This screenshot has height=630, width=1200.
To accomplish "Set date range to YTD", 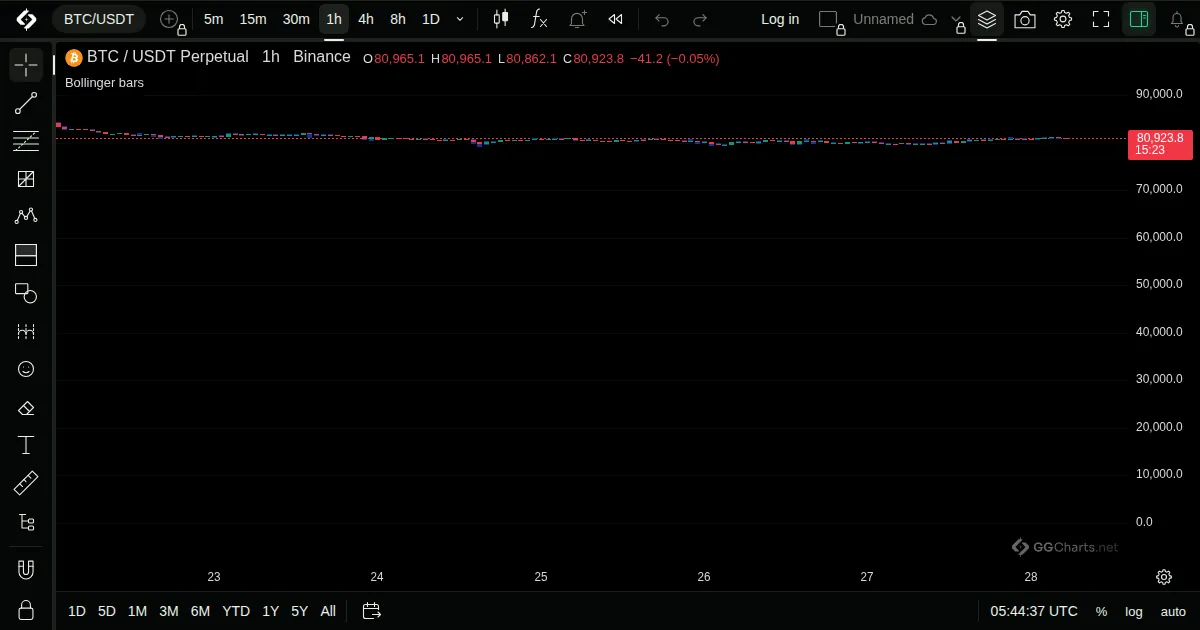I will pos(236,611).
